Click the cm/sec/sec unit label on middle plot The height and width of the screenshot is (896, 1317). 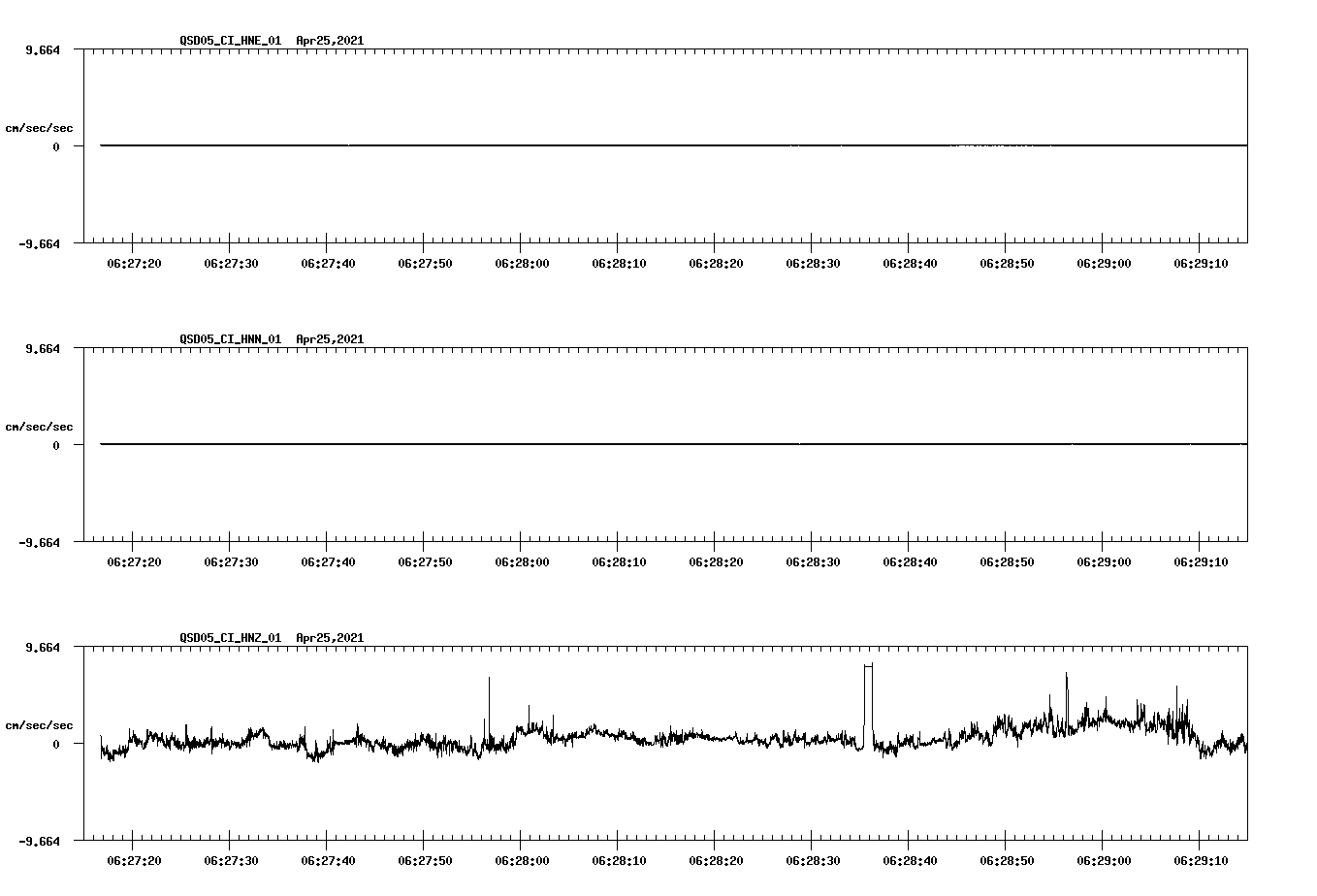[39, 426]
